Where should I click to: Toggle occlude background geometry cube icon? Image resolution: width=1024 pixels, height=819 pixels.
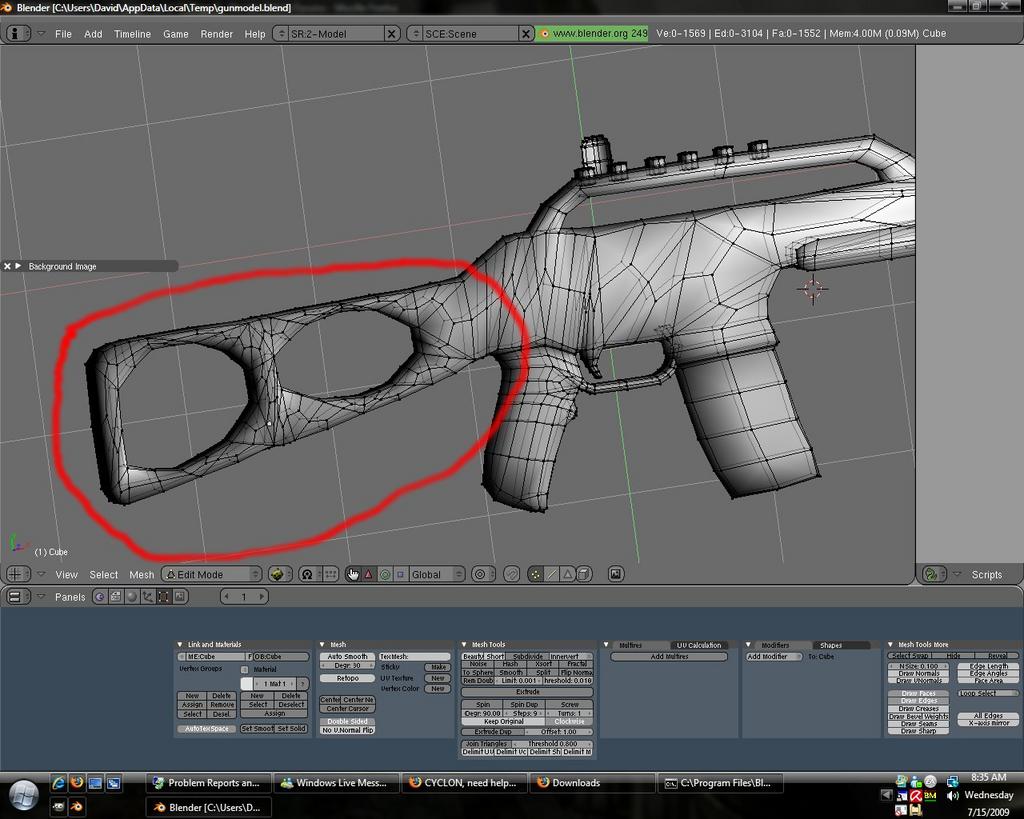tap(584, 574)
